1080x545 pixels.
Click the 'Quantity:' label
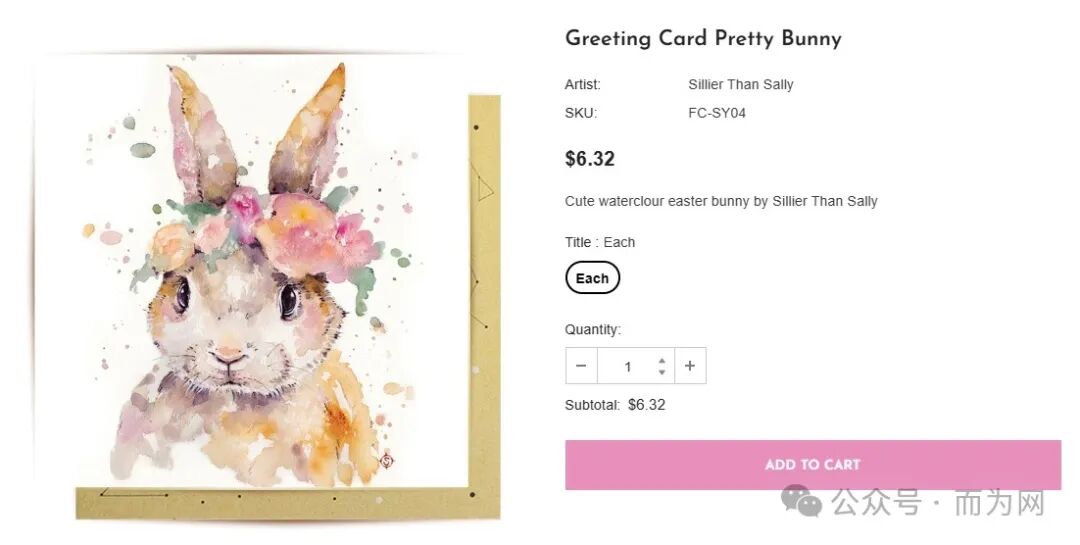click(592, 329)
